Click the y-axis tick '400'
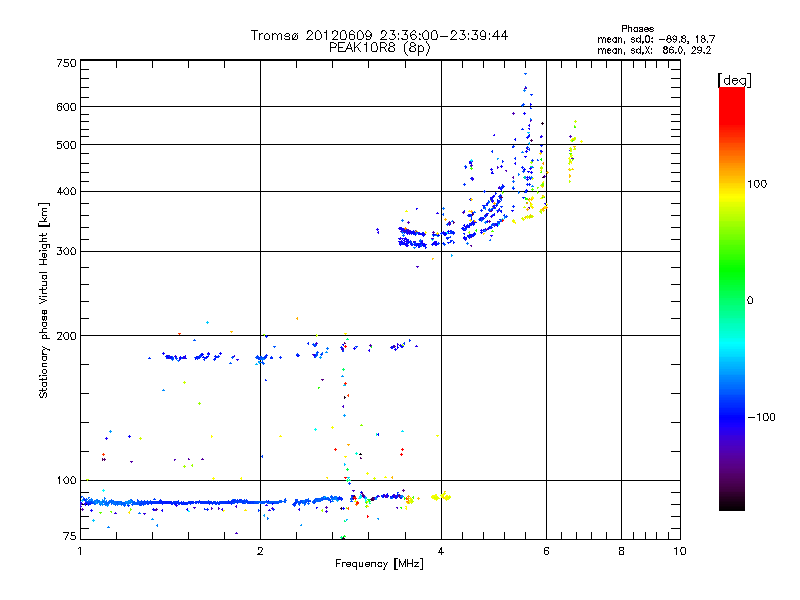This screenshot has height=600, width=800. tap(66, 191)
